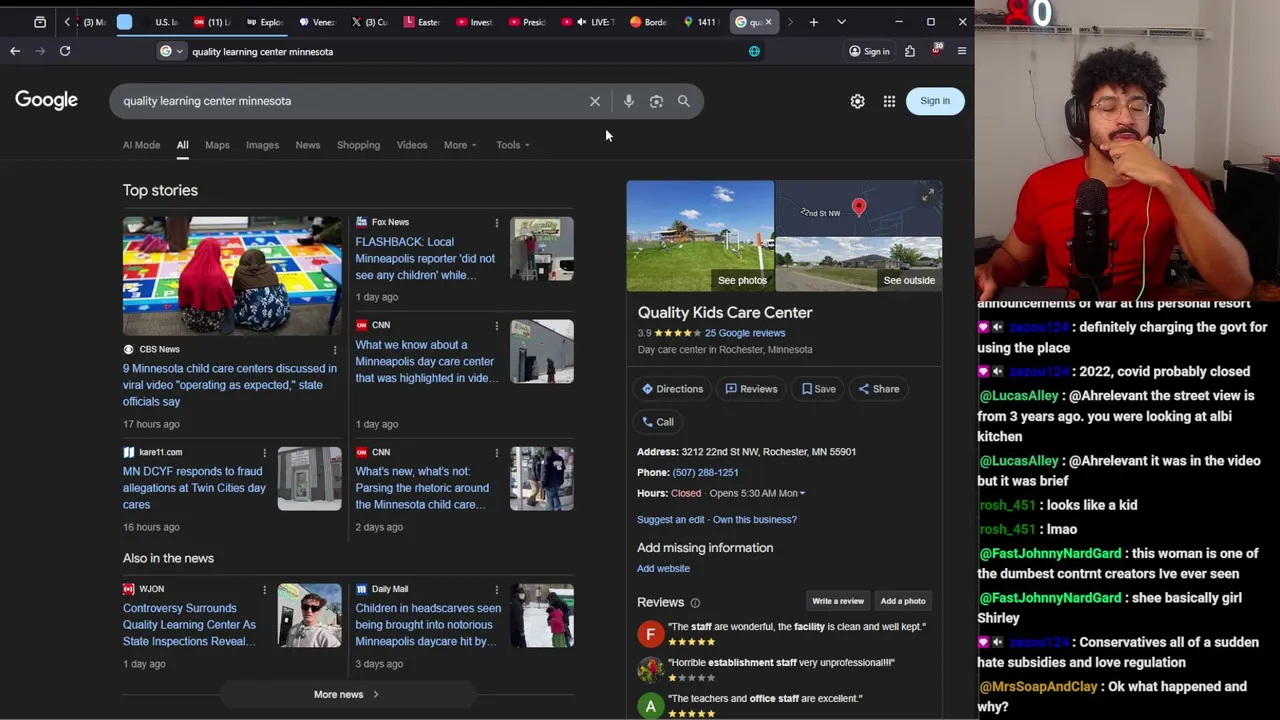Open 25 Google reviews link
The height and width of the screenshot is (720, 1280).
point(745,333)
